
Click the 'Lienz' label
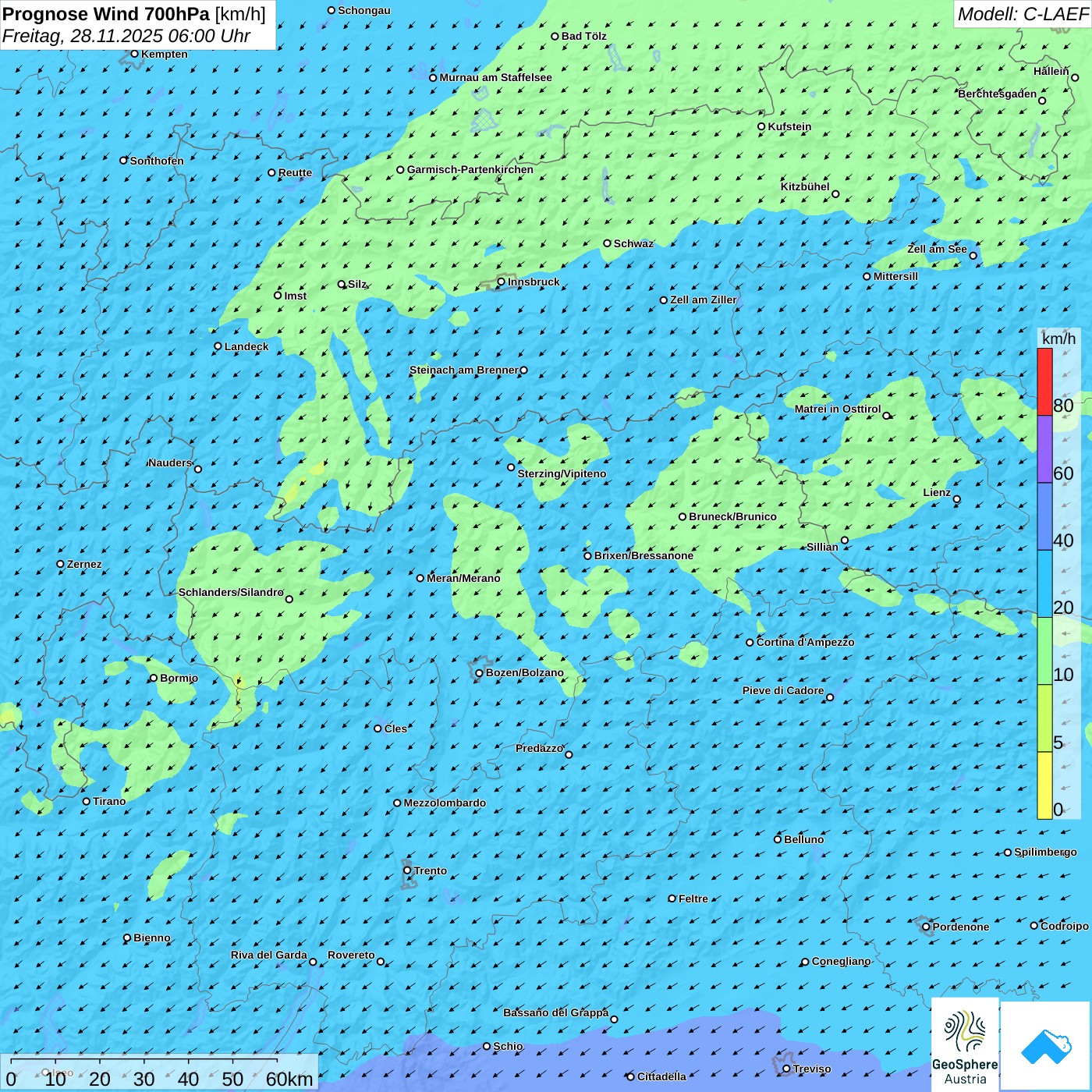coord(937,492)
